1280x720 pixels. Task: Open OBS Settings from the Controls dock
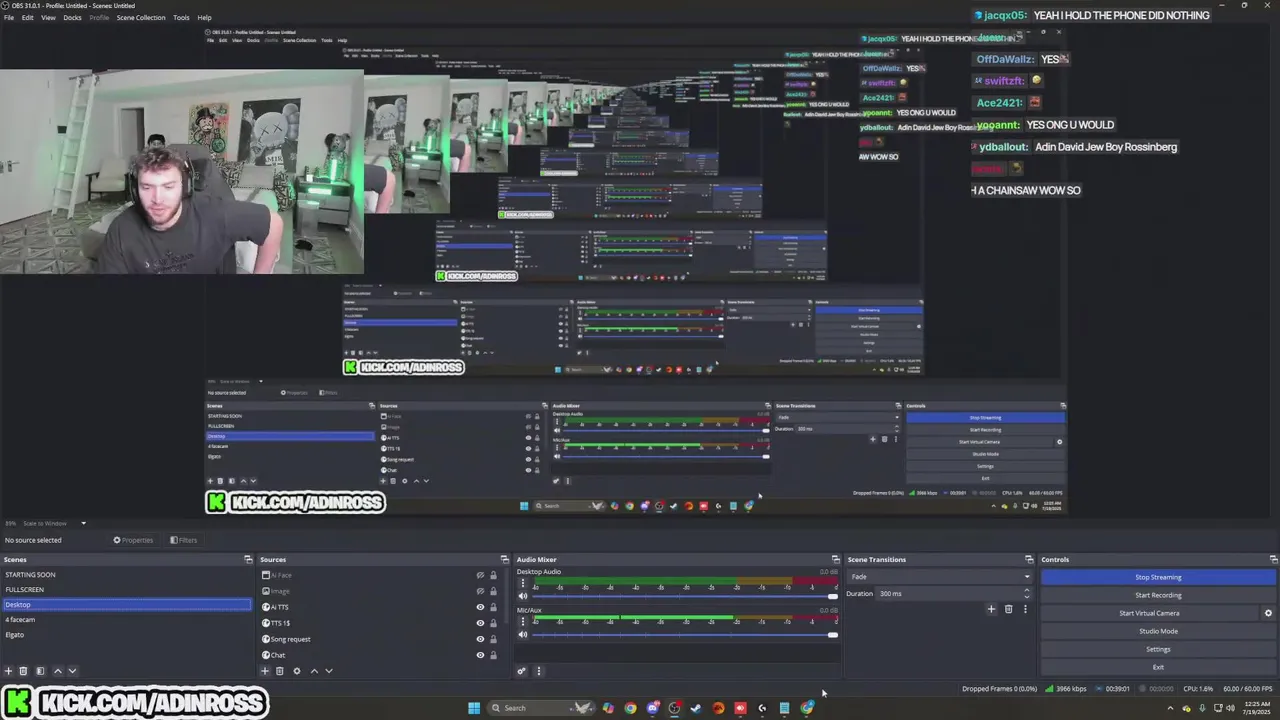pos(1158,649)
